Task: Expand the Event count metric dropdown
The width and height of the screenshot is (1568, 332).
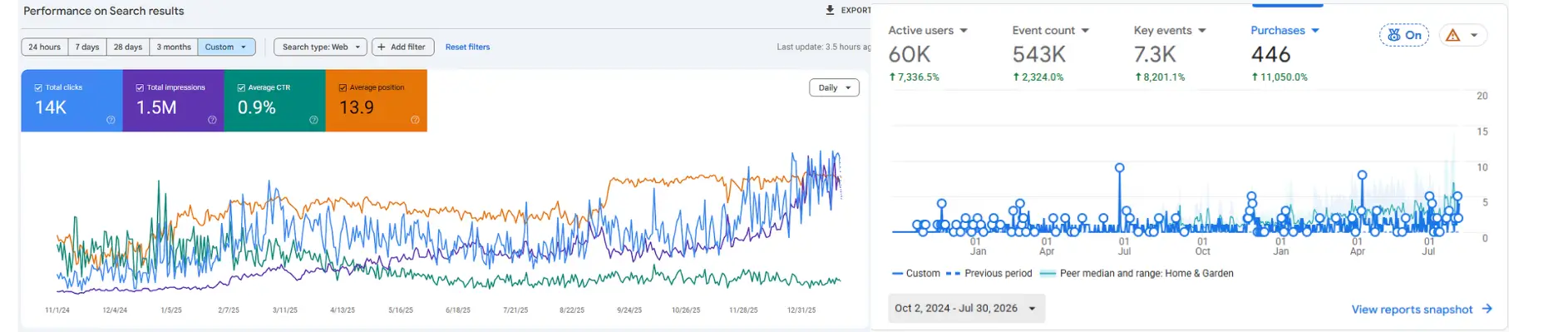Action: click(1085, 31)
